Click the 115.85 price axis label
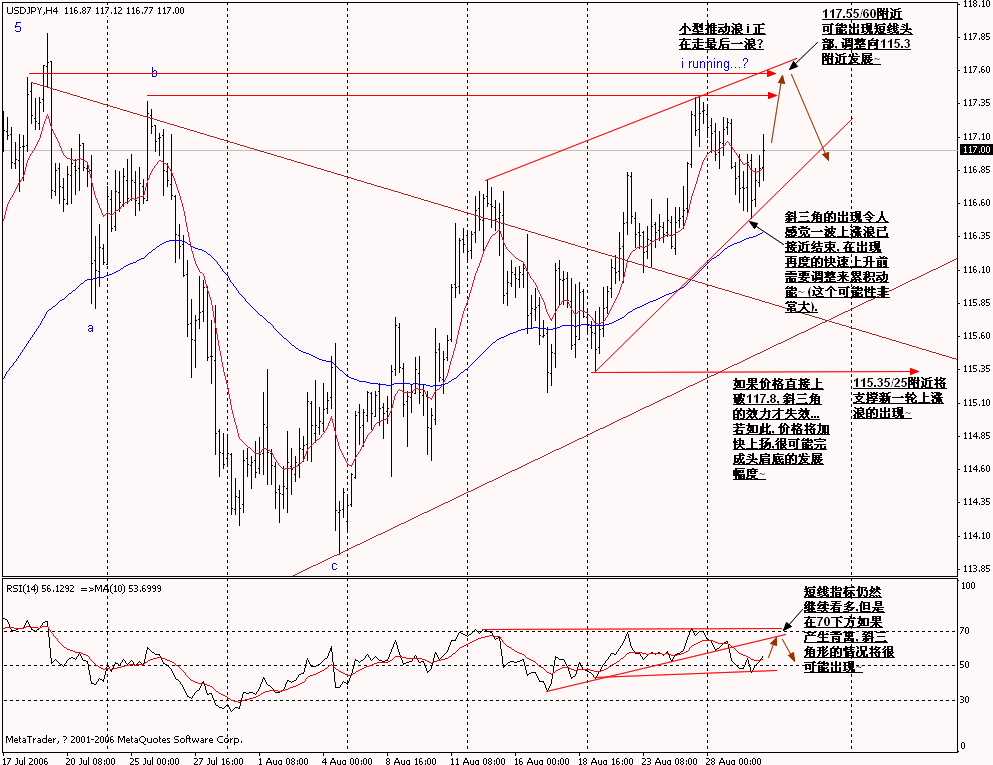The image size is (993, 765). tap(976, 303)
